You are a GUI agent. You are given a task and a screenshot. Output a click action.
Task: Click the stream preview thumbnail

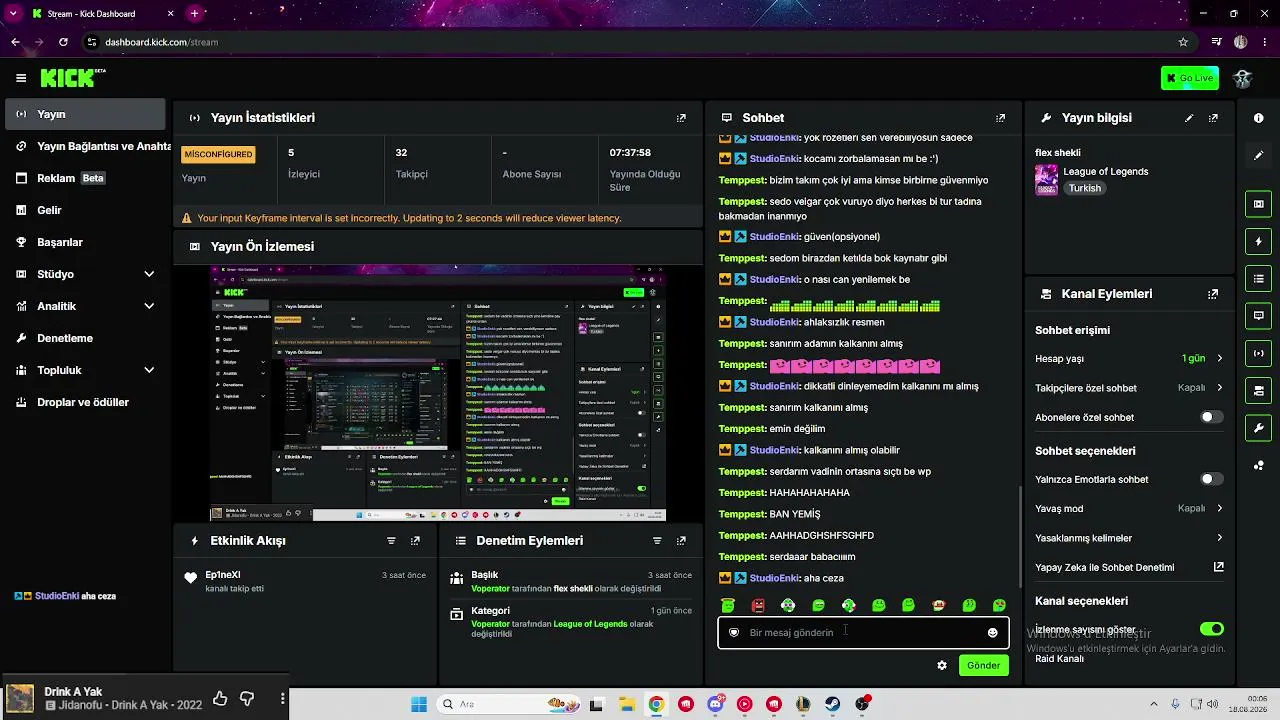pyautogui.click(x=438, y=393)
